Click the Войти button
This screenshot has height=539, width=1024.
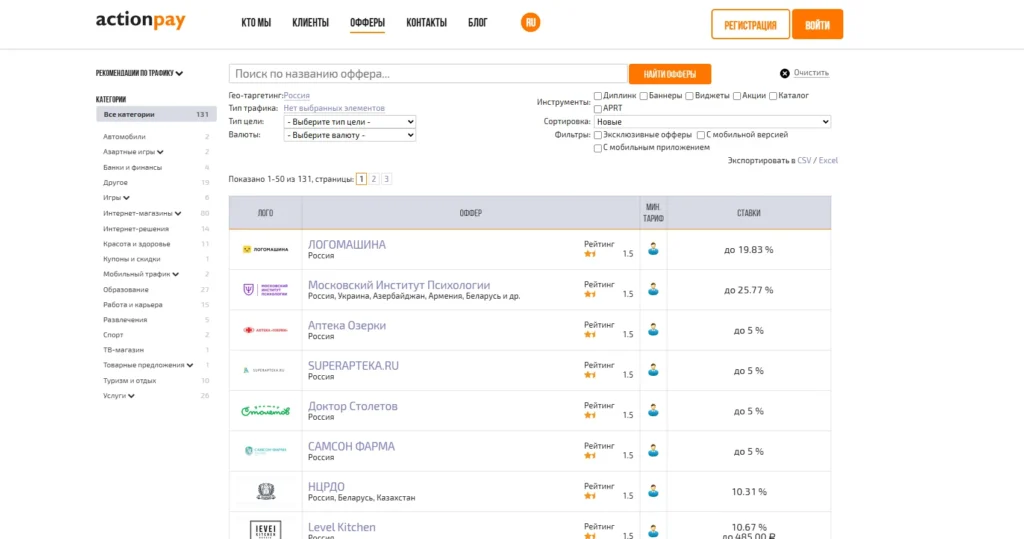(817, 25)
